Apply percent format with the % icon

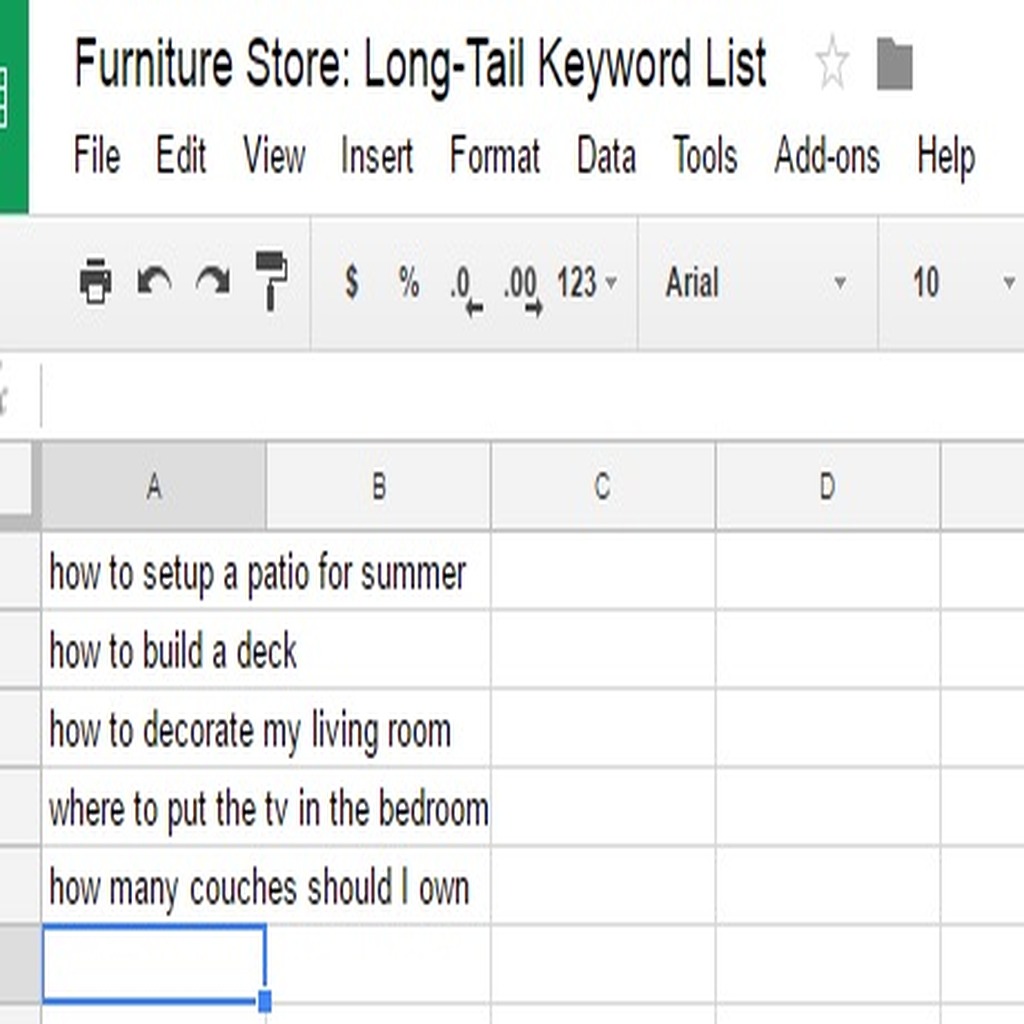[409, 282]
